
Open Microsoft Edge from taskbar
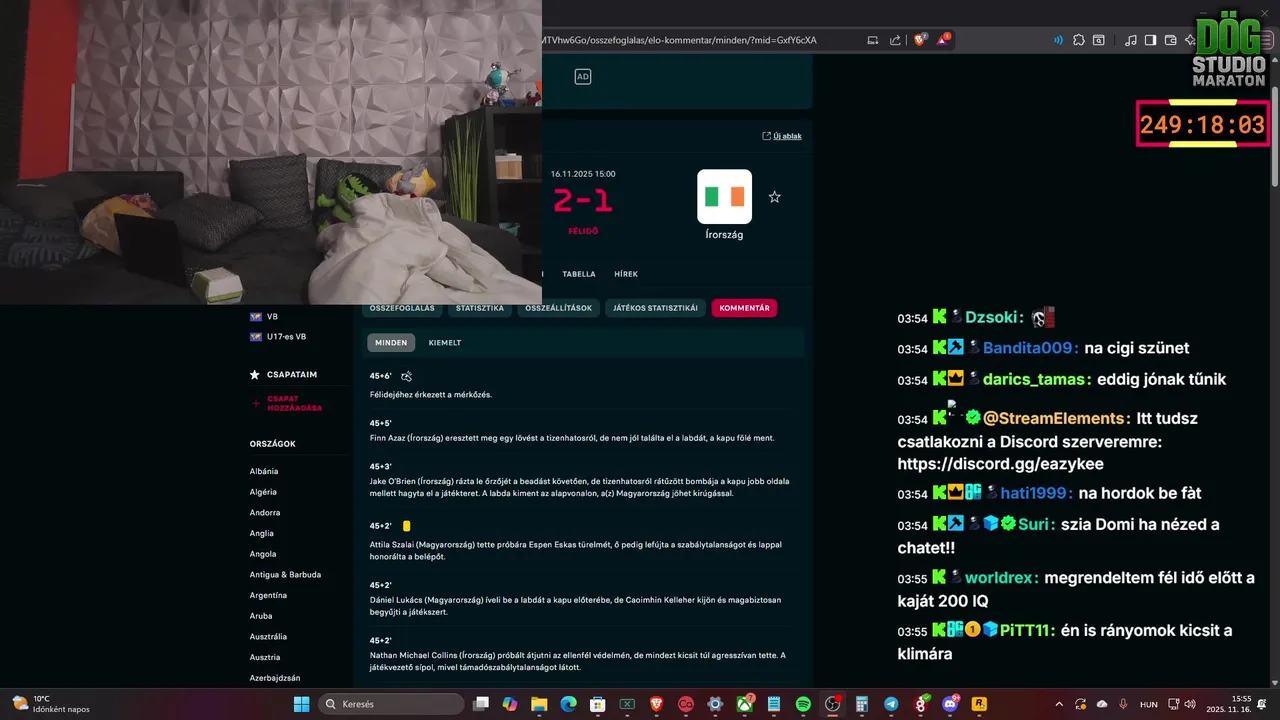click(x=568, y=704)
